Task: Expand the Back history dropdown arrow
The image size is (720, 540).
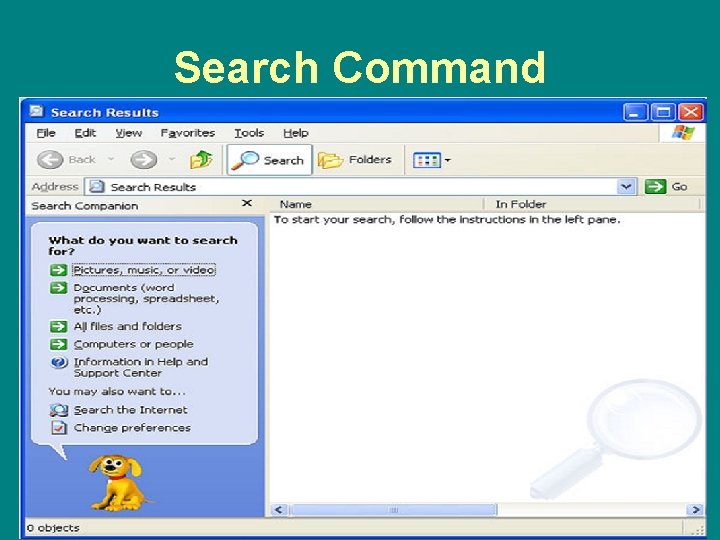Action: click(x=111, y=159)
